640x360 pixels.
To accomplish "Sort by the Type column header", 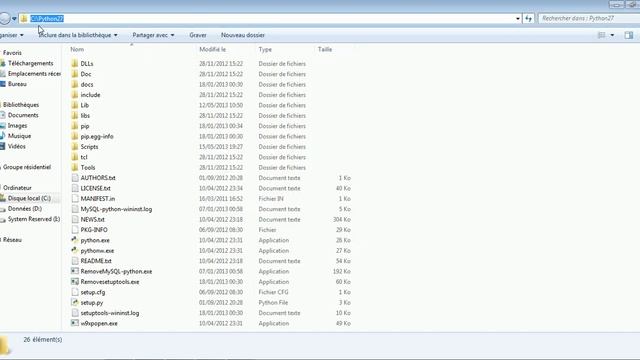I will tap(265, 49).
